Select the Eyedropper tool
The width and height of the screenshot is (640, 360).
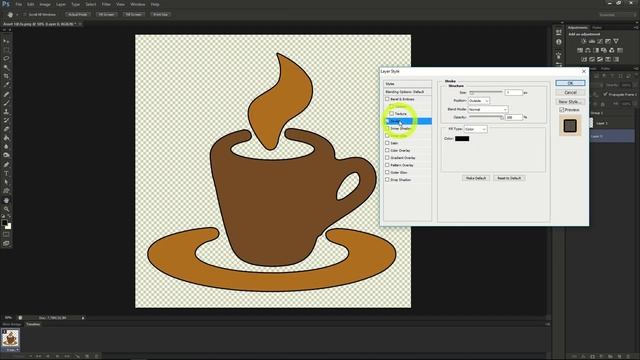pyautogui.click(x=6, y=84)
